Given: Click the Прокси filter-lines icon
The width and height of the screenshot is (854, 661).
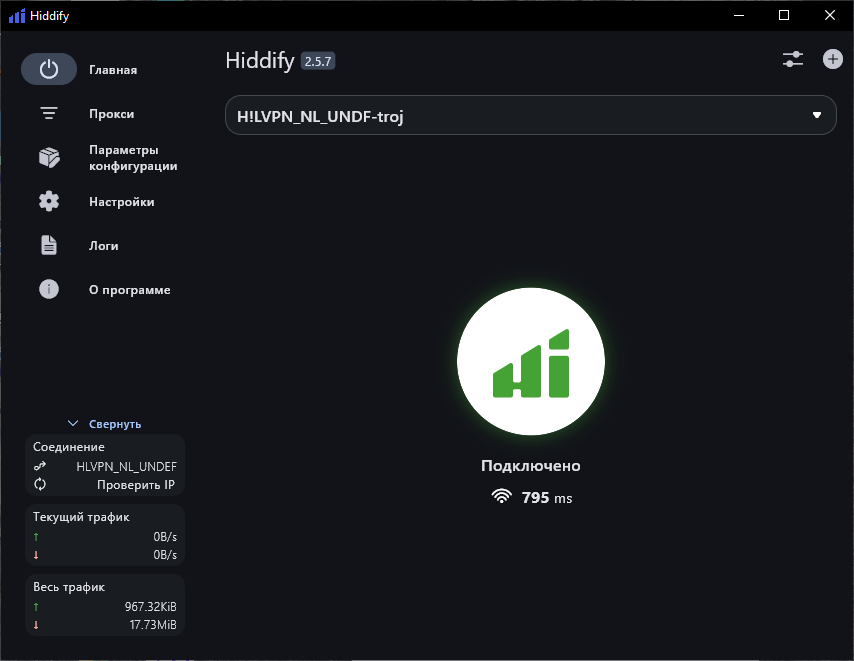Looking at the screenshot, I should click(49, 113).
